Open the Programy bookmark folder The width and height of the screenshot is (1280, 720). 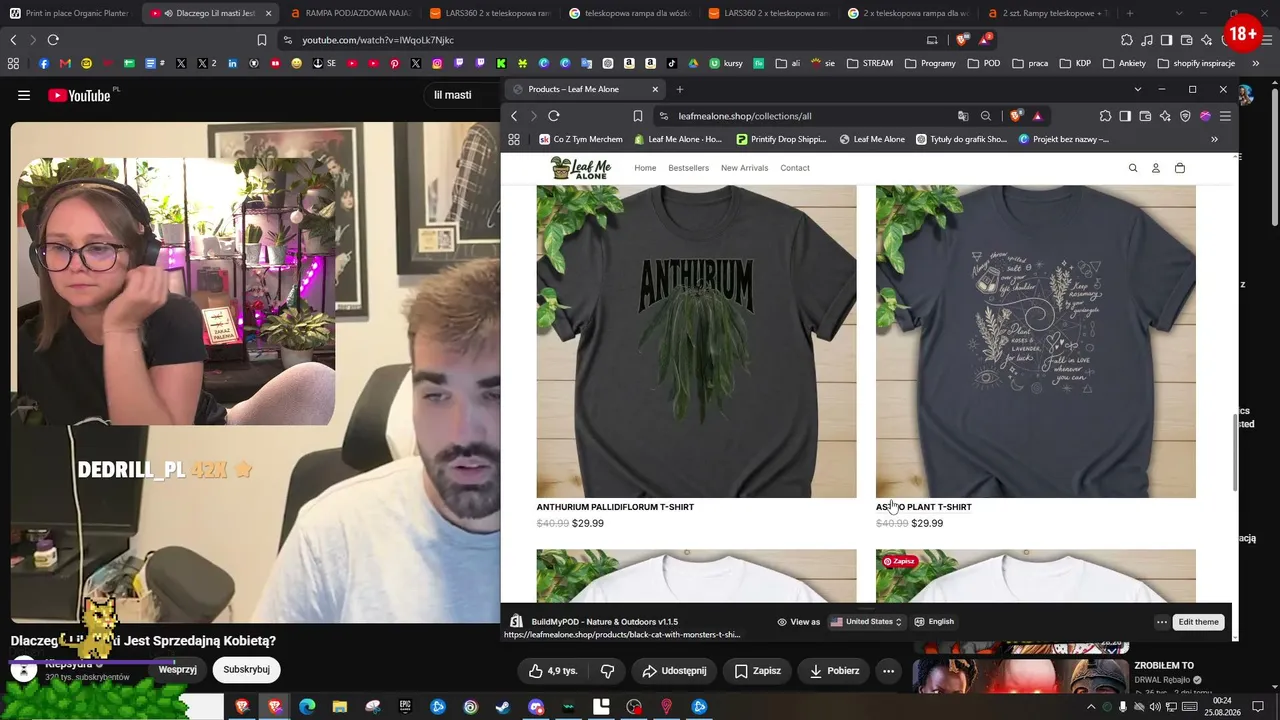[x=930, y=63]
